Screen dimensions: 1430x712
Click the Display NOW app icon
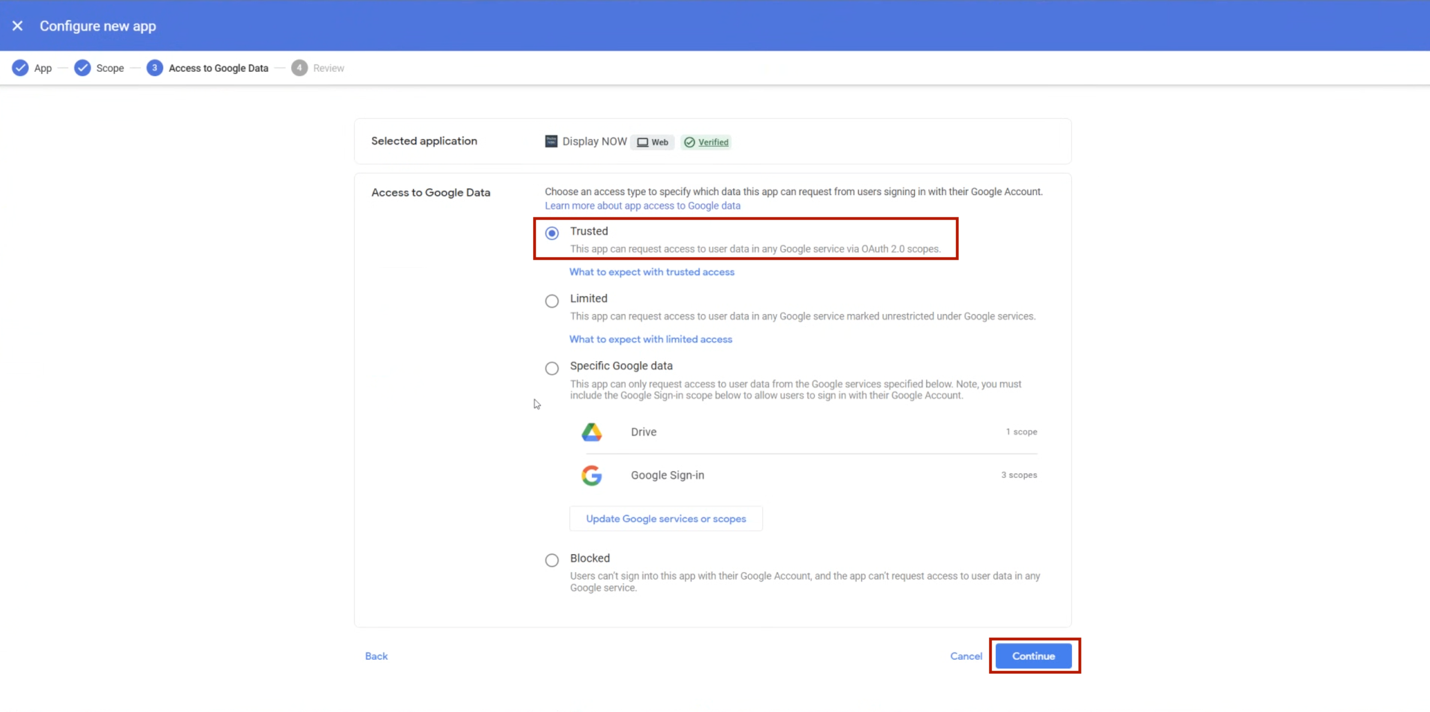coord(551,141)
